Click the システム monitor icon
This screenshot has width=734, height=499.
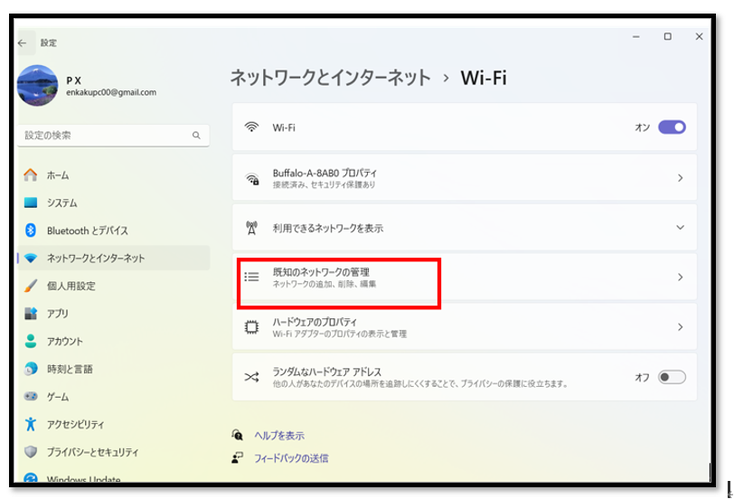[x=30, y=203]
